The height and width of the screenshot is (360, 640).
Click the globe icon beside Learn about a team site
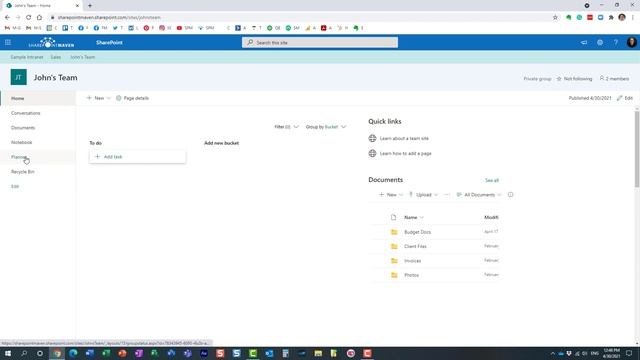point(372,138)
